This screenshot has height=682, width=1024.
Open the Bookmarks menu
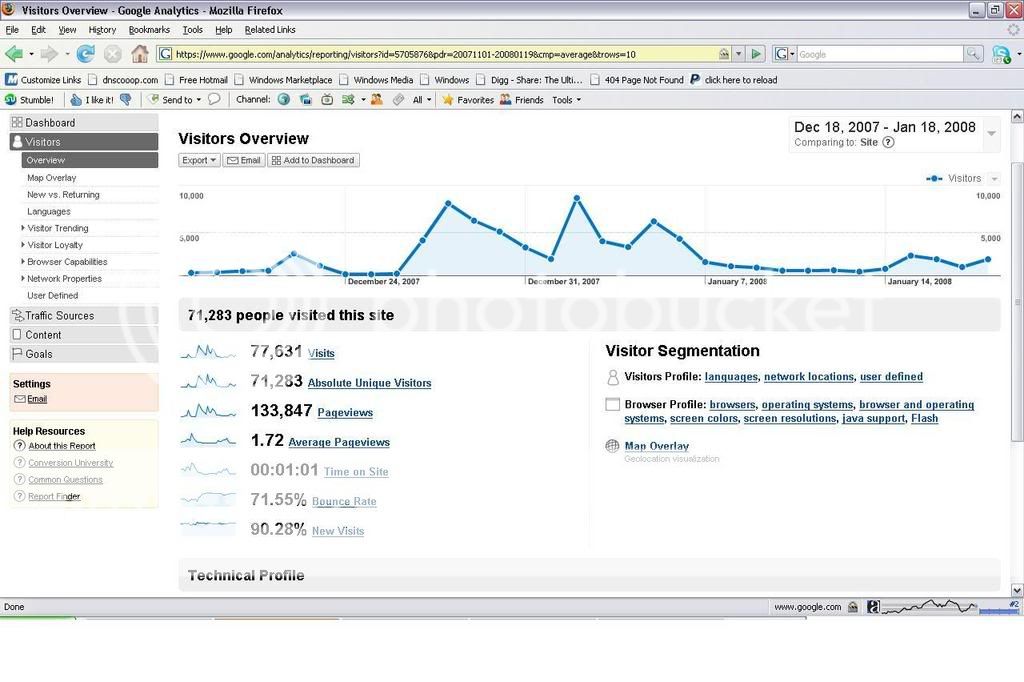coord(149,29)
